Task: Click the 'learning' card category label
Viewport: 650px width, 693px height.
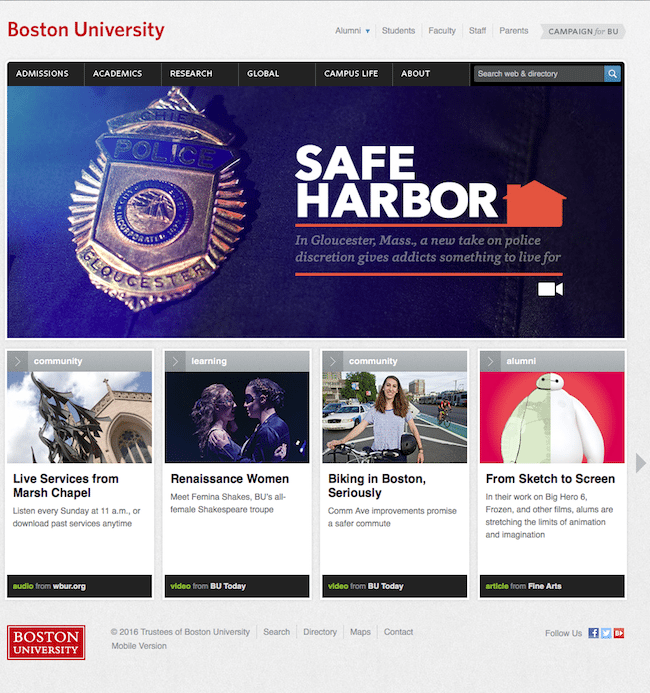Action: pos(209,361)
